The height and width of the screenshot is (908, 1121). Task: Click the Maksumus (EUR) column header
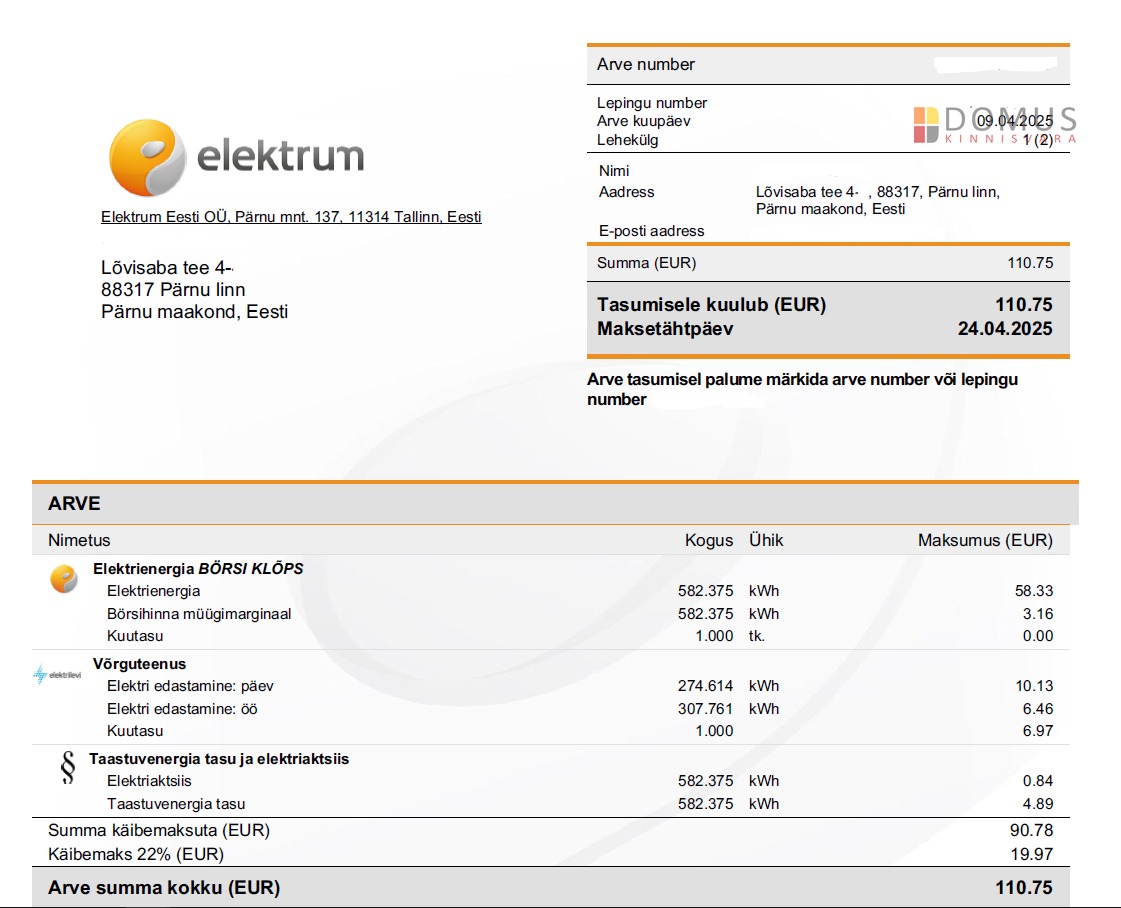click(985, 540)
